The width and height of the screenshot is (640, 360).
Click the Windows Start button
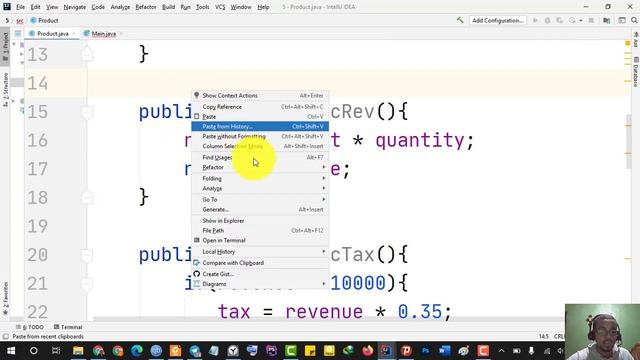[x=11, y=351]
